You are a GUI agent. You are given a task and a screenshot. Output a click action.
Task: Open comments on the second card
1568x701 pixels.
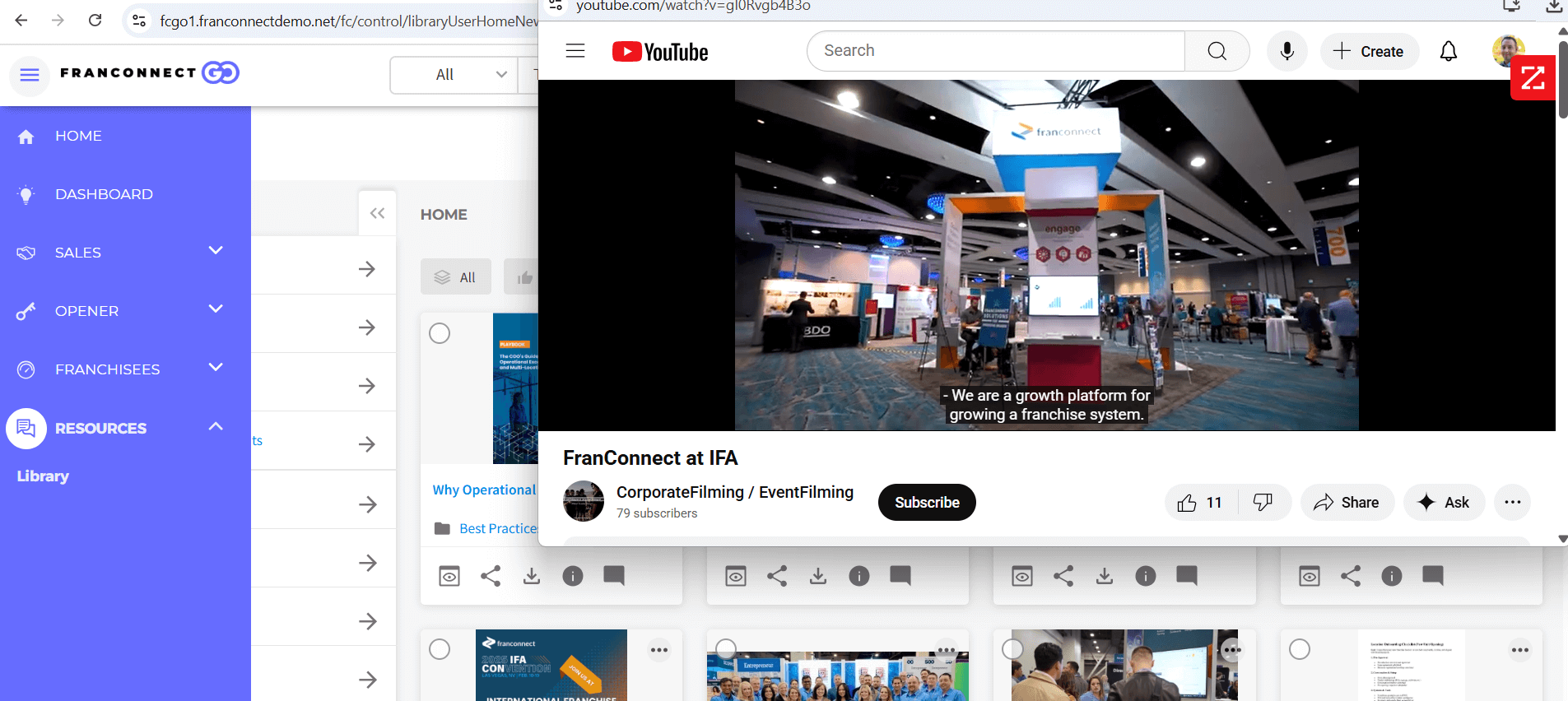(900, 576)
